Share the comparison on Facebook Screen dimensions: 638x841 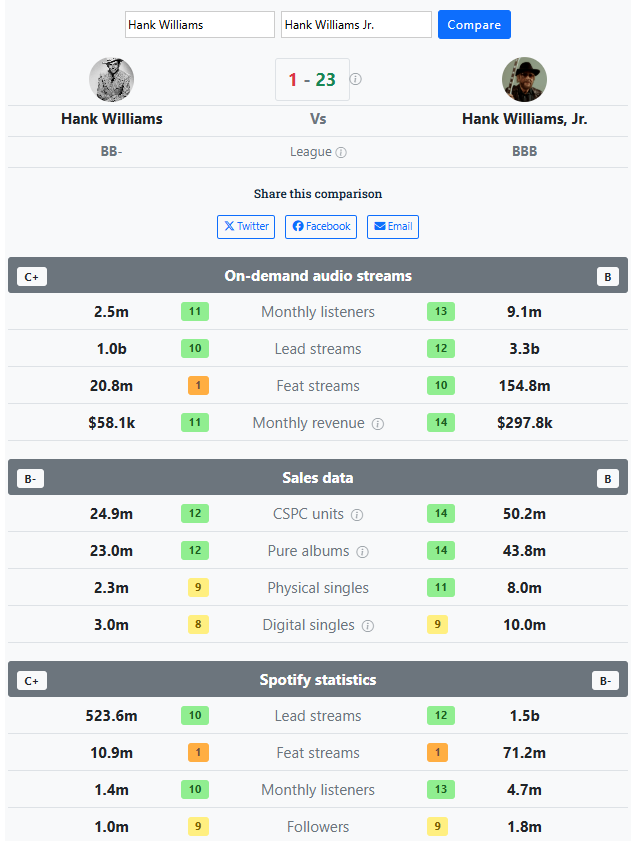point(321,226)
